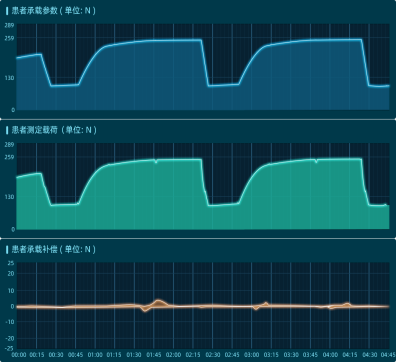Click the 130 label on the green chart axis
Screen dimensions: 396x362
coord(10,197)
